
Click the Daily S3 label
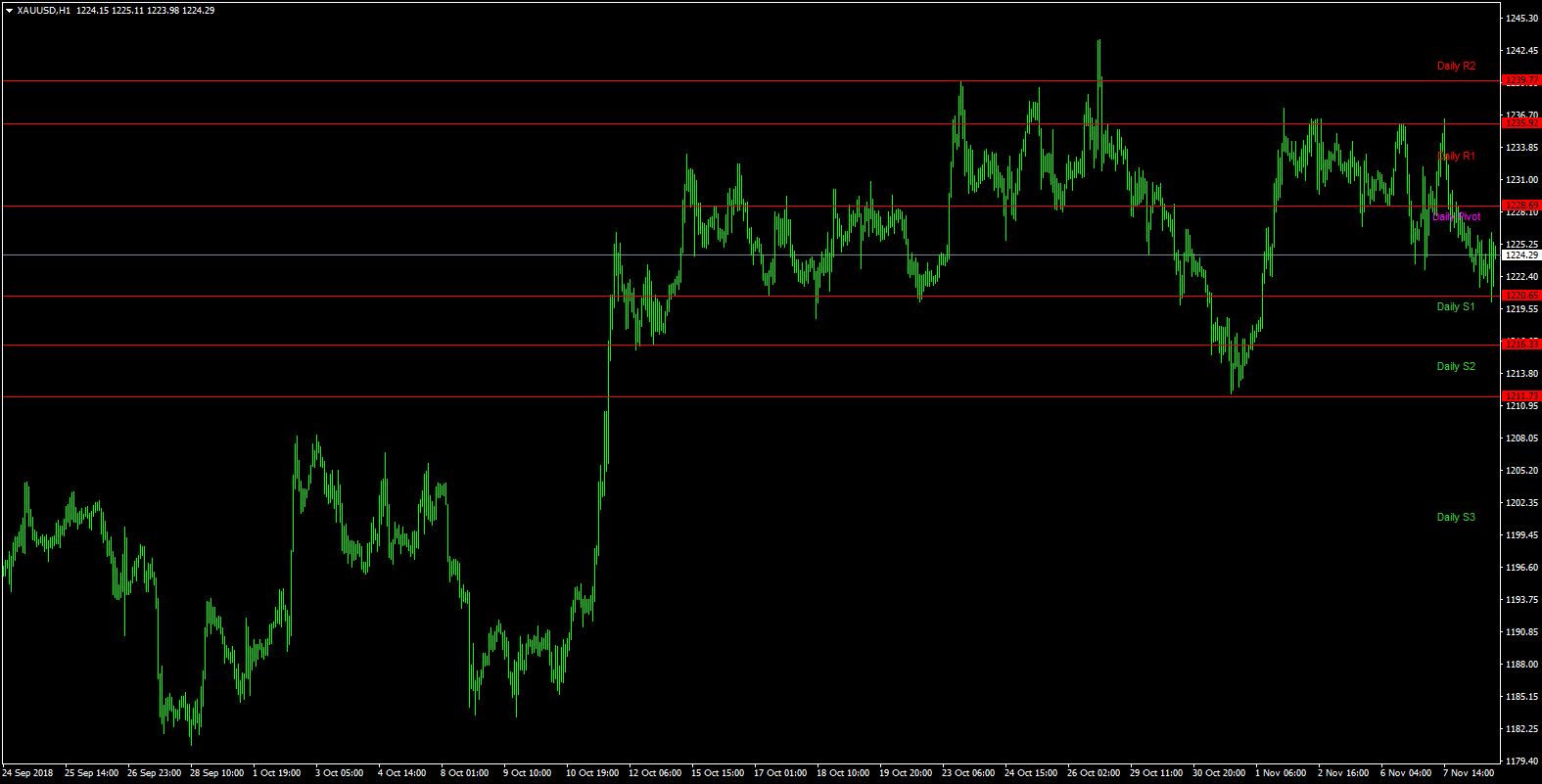click(x=1455, y=518)
